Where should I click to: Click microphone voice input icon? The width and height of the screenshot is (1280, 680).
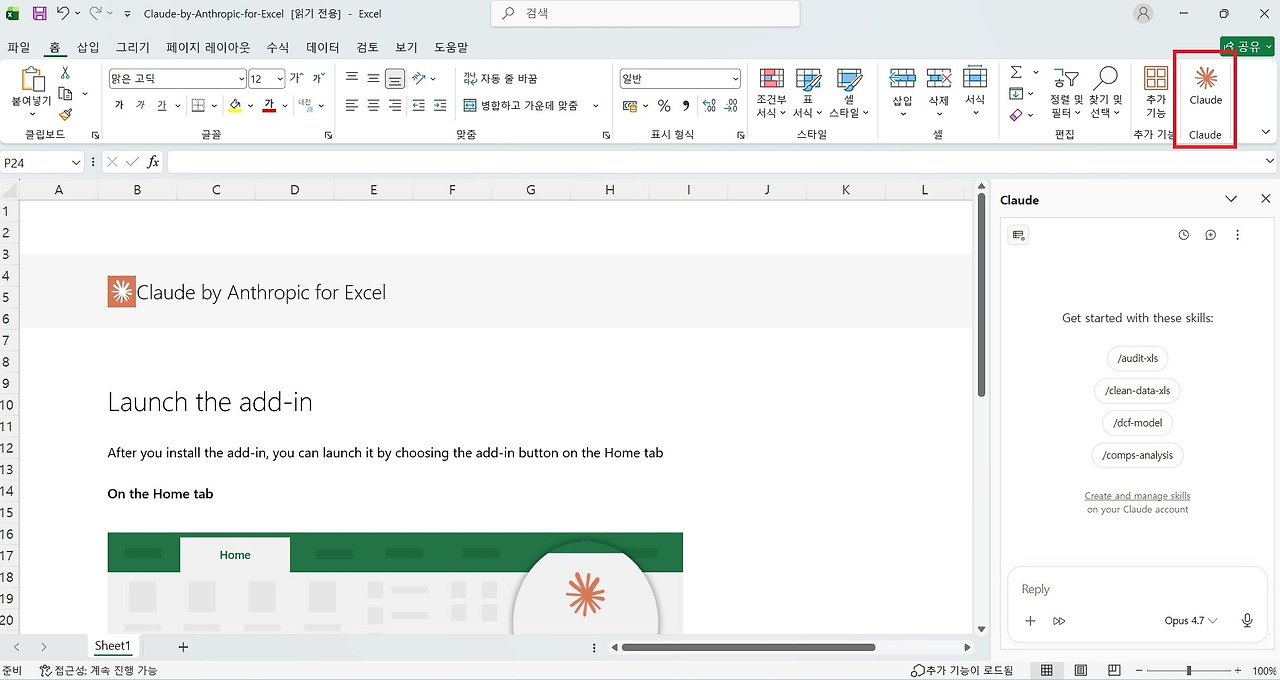(1247, 621)
